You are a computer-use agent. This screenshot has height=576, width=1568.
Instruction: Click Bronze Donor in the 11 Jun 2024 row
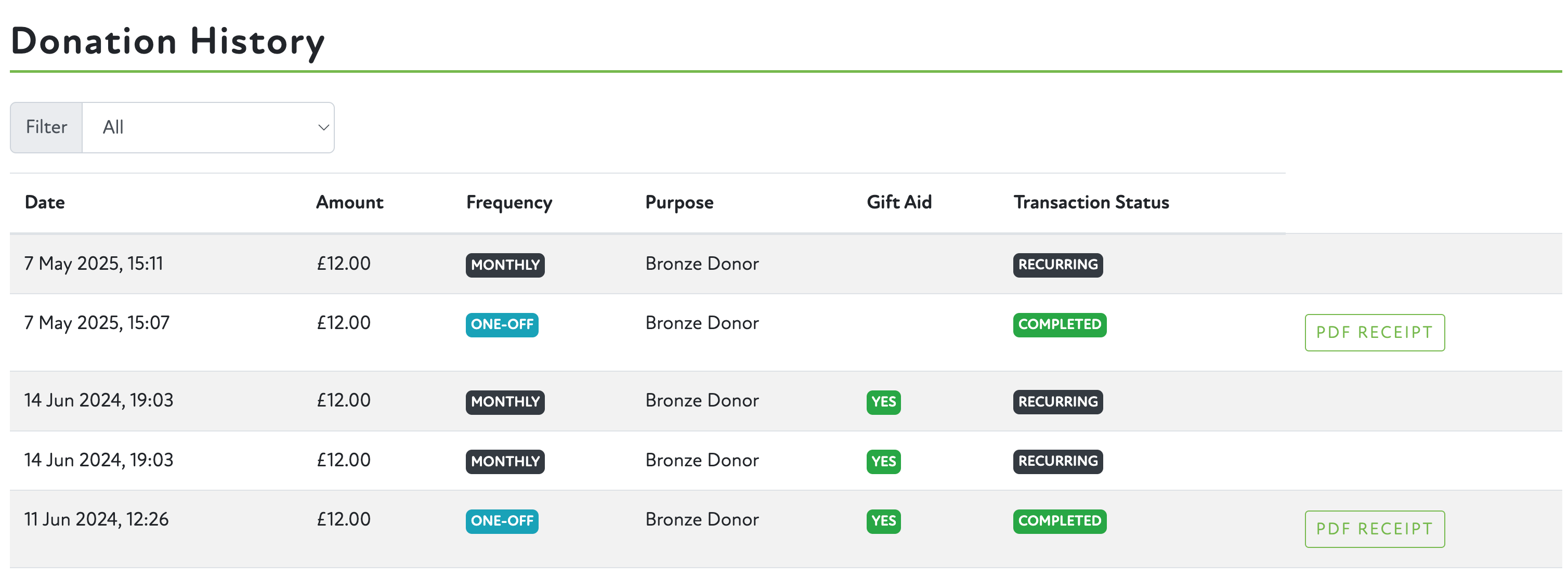701,519
